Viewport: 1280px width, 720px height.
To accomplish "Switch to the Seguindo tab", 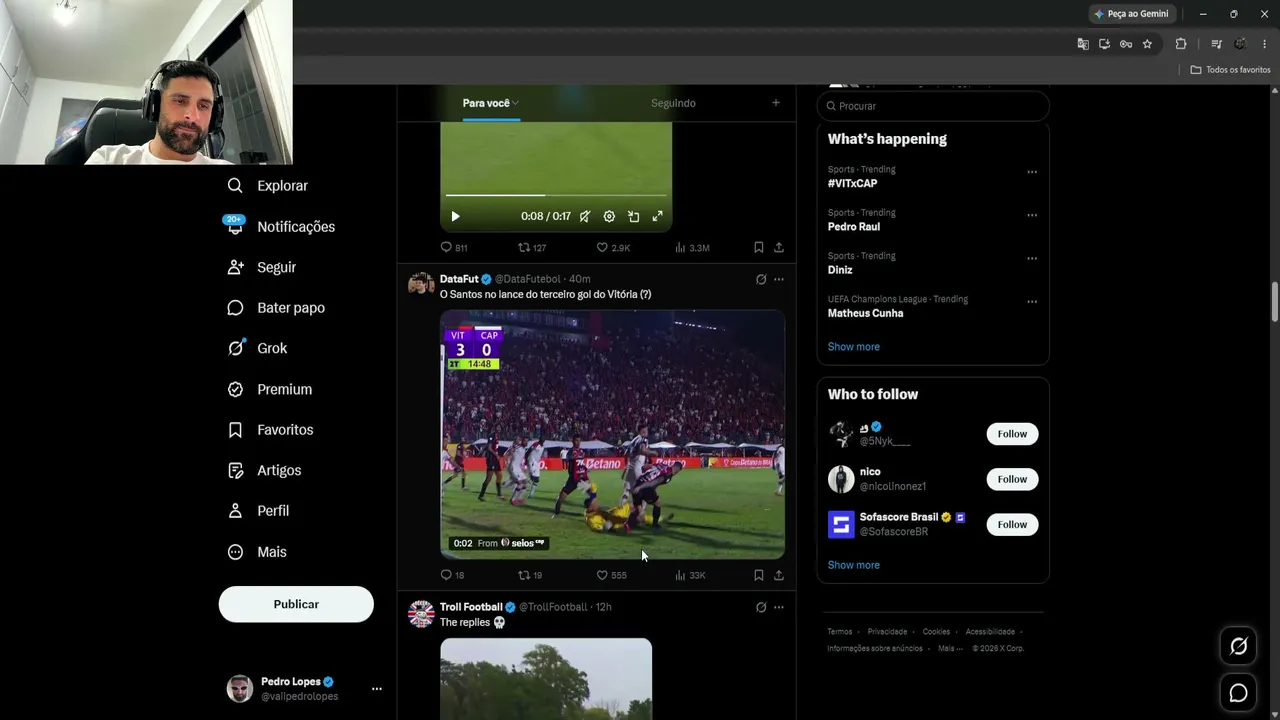I will tap(673, 103).
